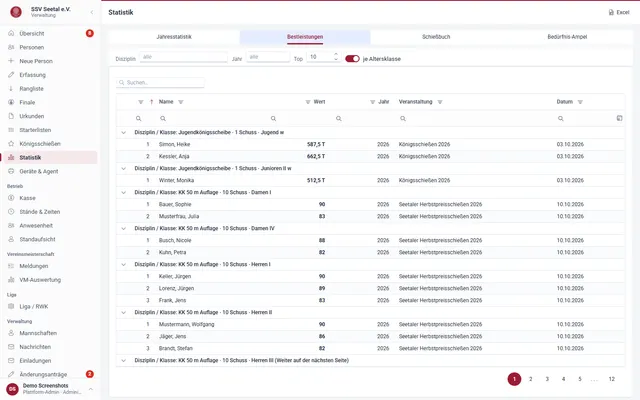The width and height of the screenshot is (640, 400).
Task: Open VM-Auswertung chart icon
Action: pos(11,280)
